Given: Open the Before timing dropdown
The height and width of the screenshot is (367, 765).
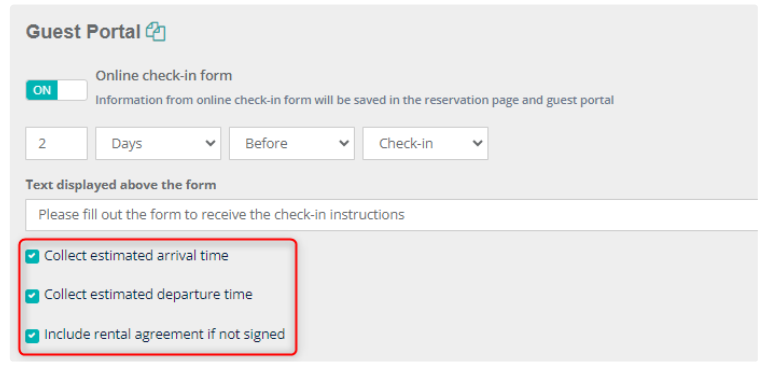Looking at the screenshot, I should pos(292,143).
